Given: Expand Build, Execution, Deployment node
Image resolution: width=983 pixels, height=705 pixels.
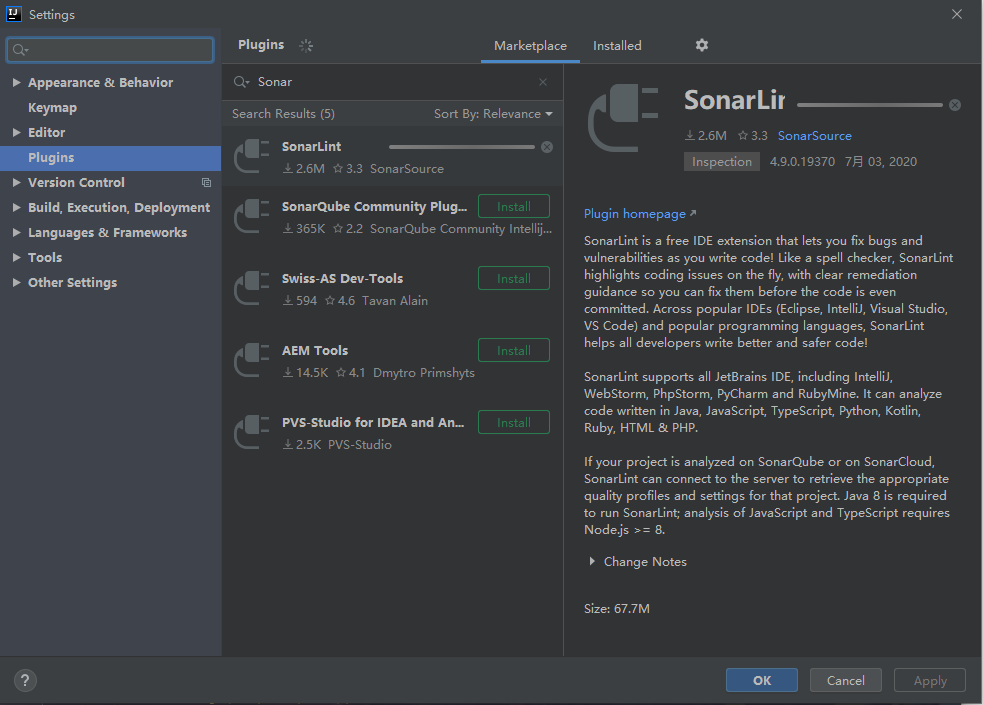Looking at the screenshot, I should tap(17, 207).
